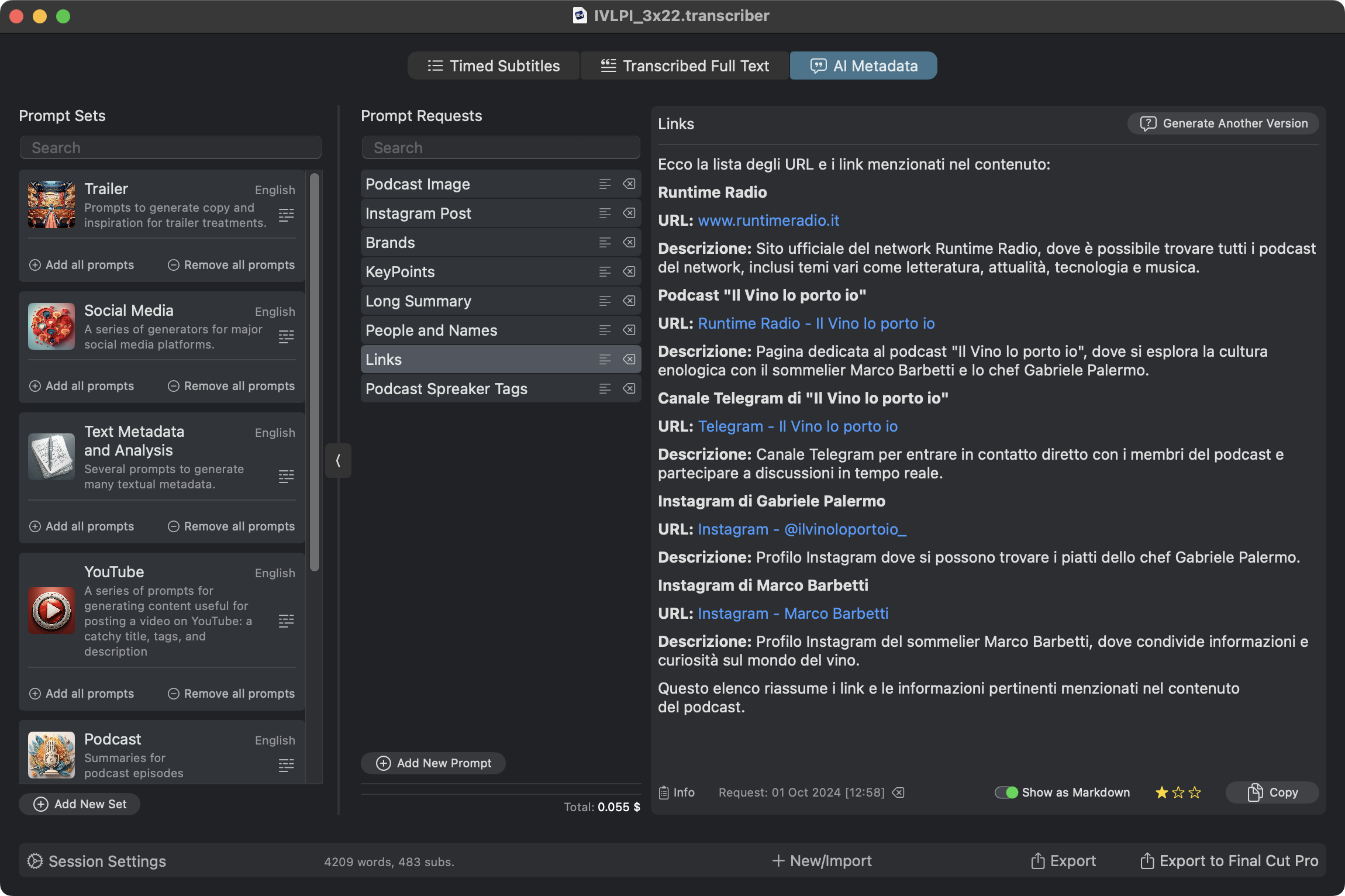
Task: Open the www.runtimeradio.it link
Action: (768, 220)
